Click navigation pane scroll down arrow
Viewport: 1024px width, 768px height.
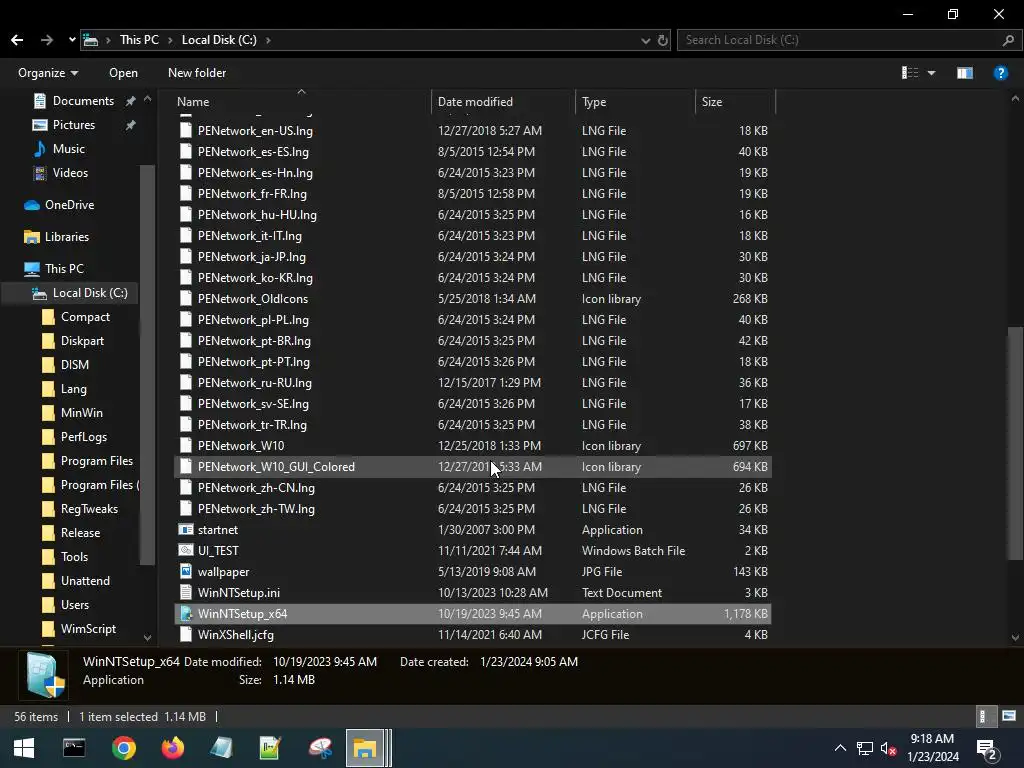(x=147, y=637)
